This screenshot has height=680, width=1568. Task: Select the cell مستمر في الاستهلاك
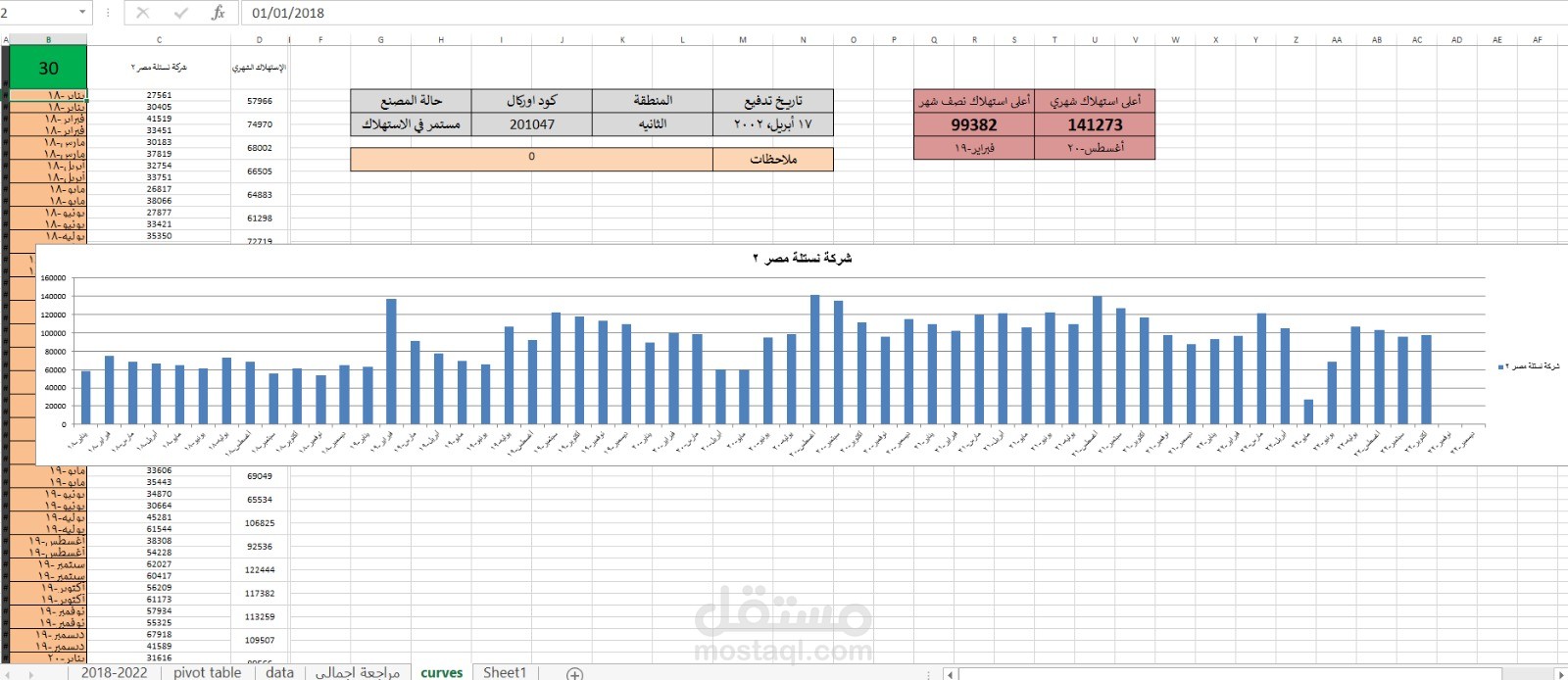click(411, 124)
